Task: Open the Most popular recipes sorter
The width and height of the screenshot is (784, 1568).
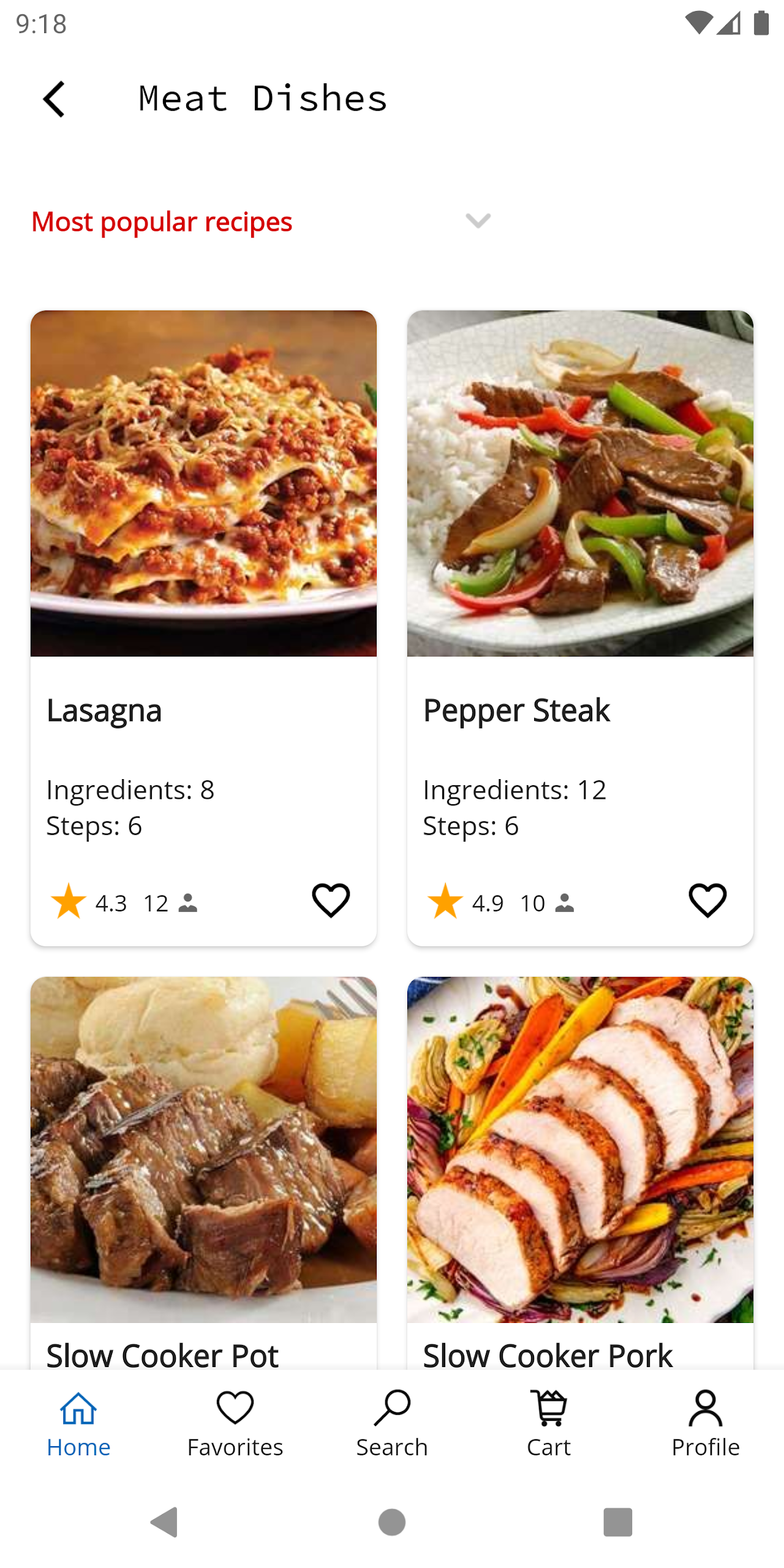Action: click(x=162, y=222)
